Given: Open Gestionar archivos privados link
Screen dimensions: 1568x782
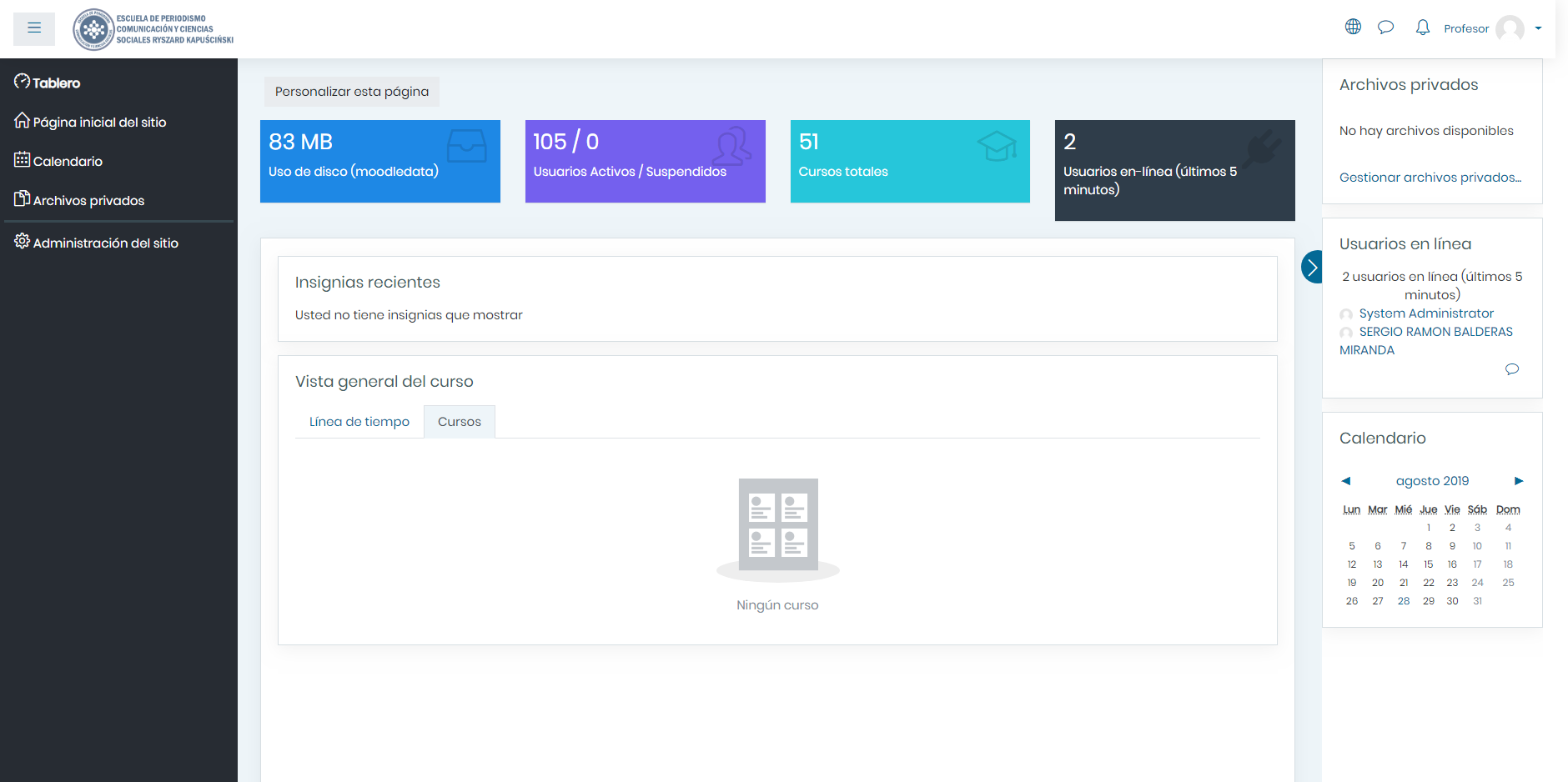Looking at the screenshot, I should 1430,178.
